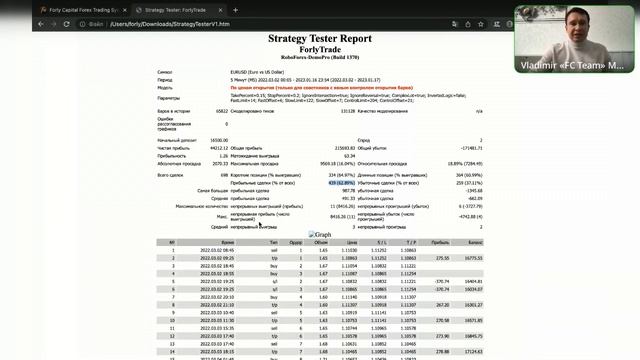Bookmark this page with the star icon
This screenshot has width=640, height=360.
481,24
